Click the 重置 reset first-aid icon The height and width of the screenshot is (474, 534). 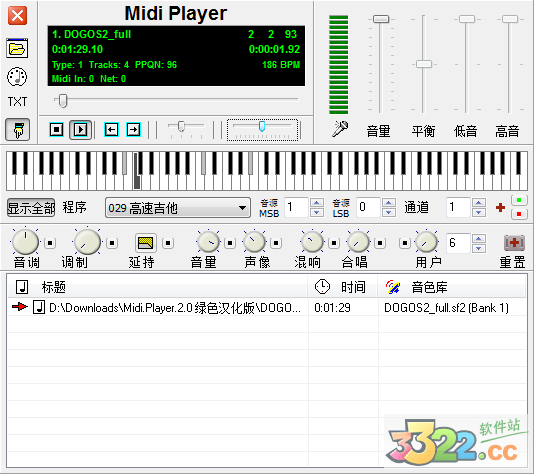click(514, 243)
